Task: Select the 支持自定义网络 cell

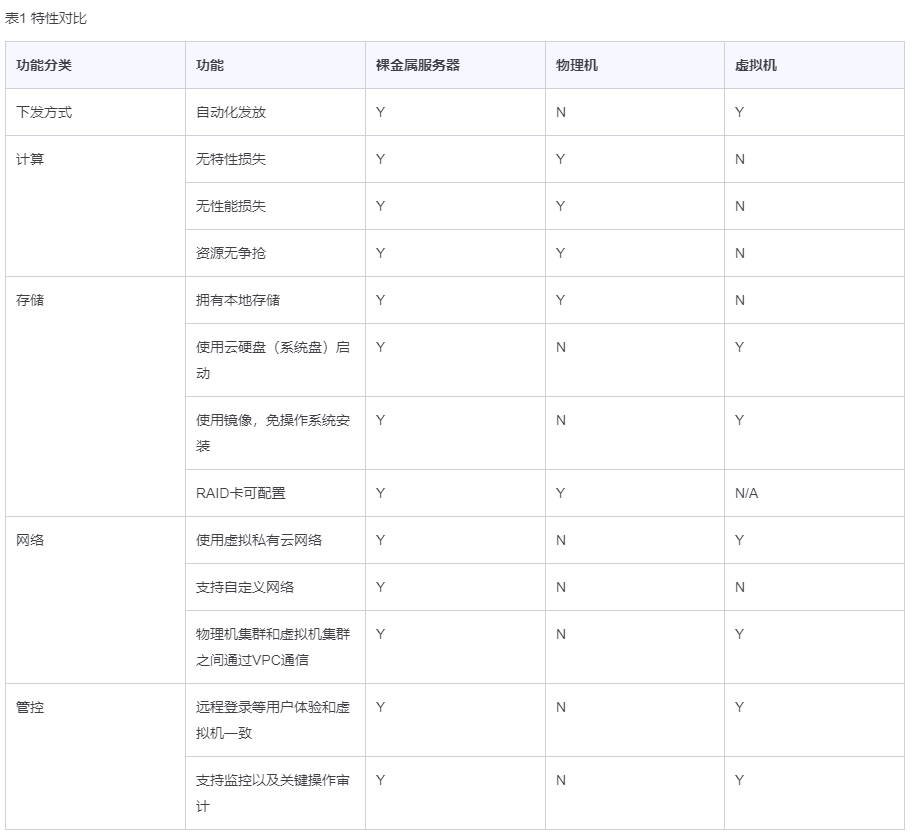Action: point(245,587)
